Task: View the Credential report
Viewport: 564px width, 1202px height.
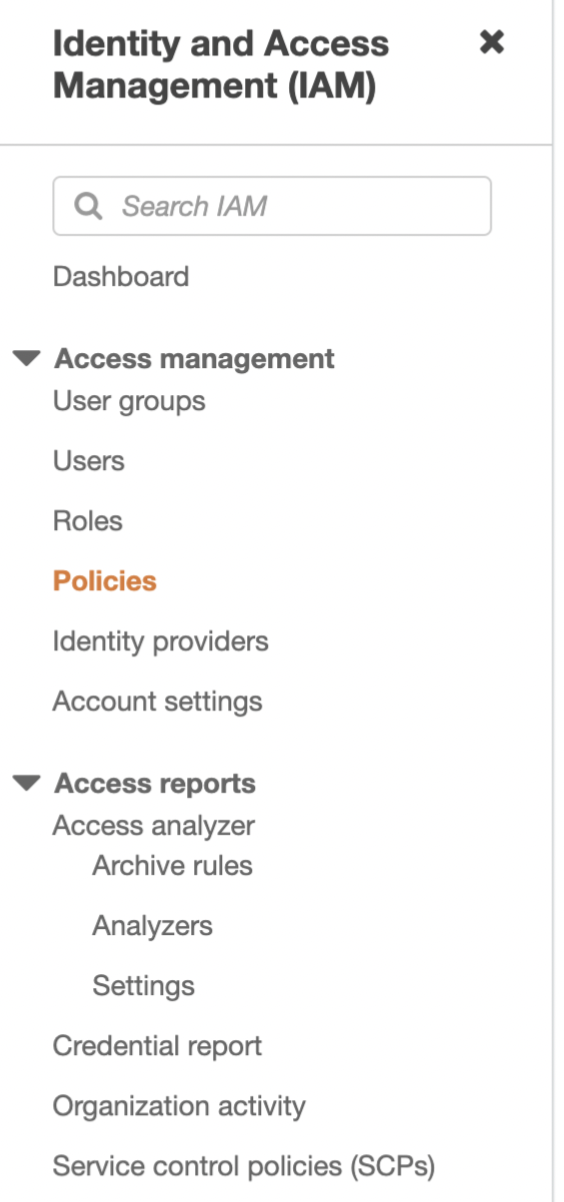Action: 158,1046
